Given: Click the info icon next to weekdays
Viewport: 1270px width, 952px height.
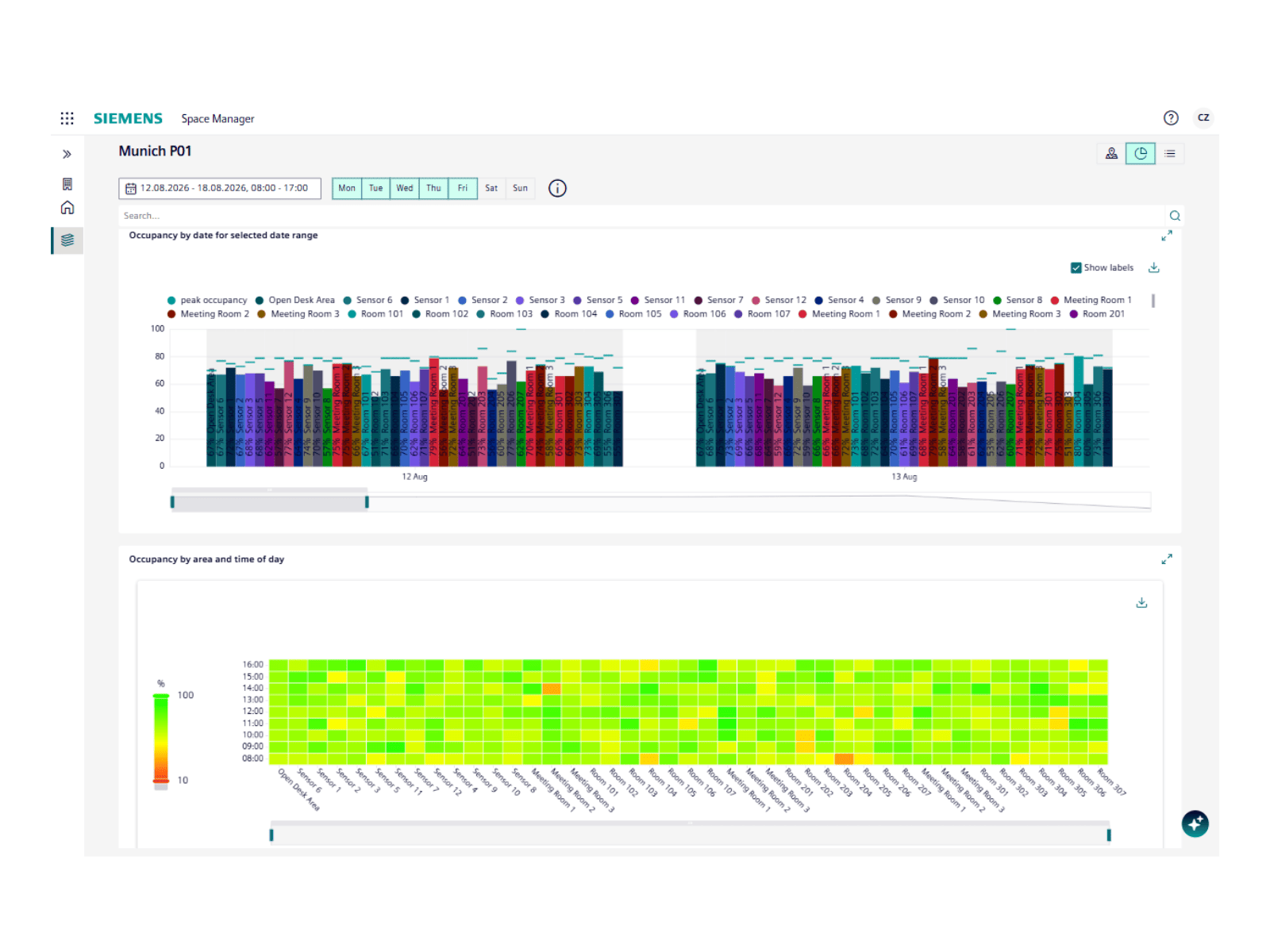Looking at the screenshot, I should pos(558,188).
